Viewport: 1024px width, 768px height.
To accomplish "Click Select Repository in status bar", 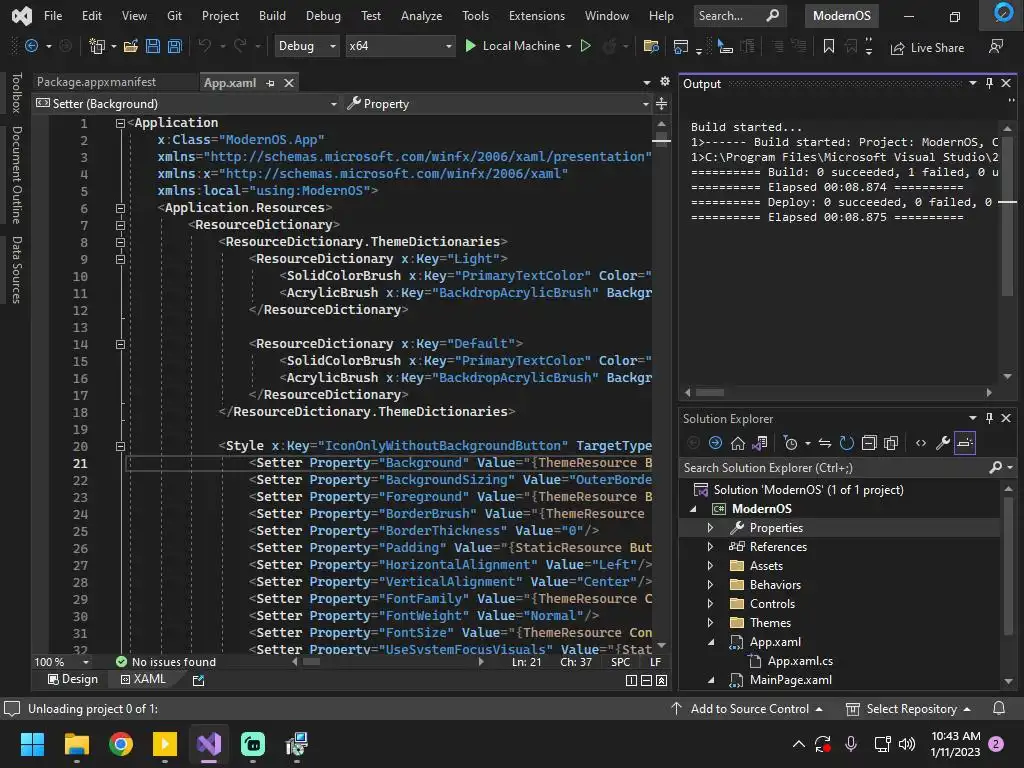I will point(910,709).
